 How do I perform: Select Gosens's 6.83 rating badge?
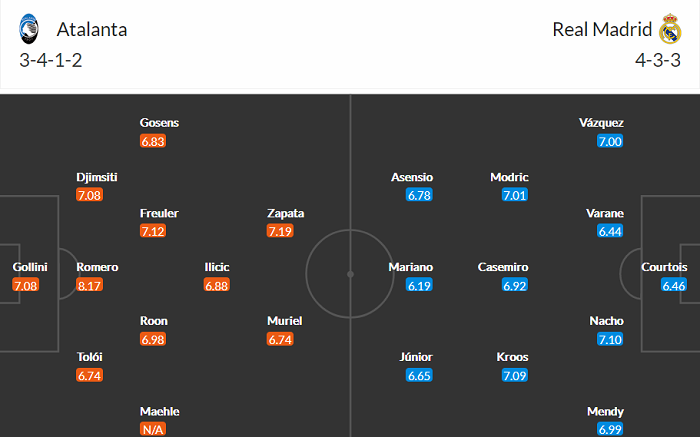(153, 141)
